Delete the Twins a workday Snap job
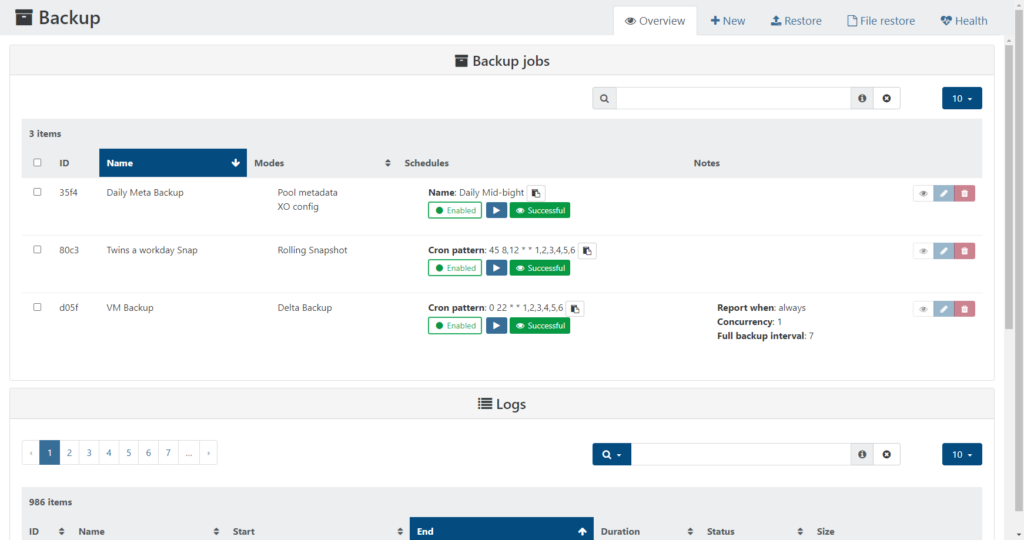Screen dimensions: 1024x540 coord(964,251)
